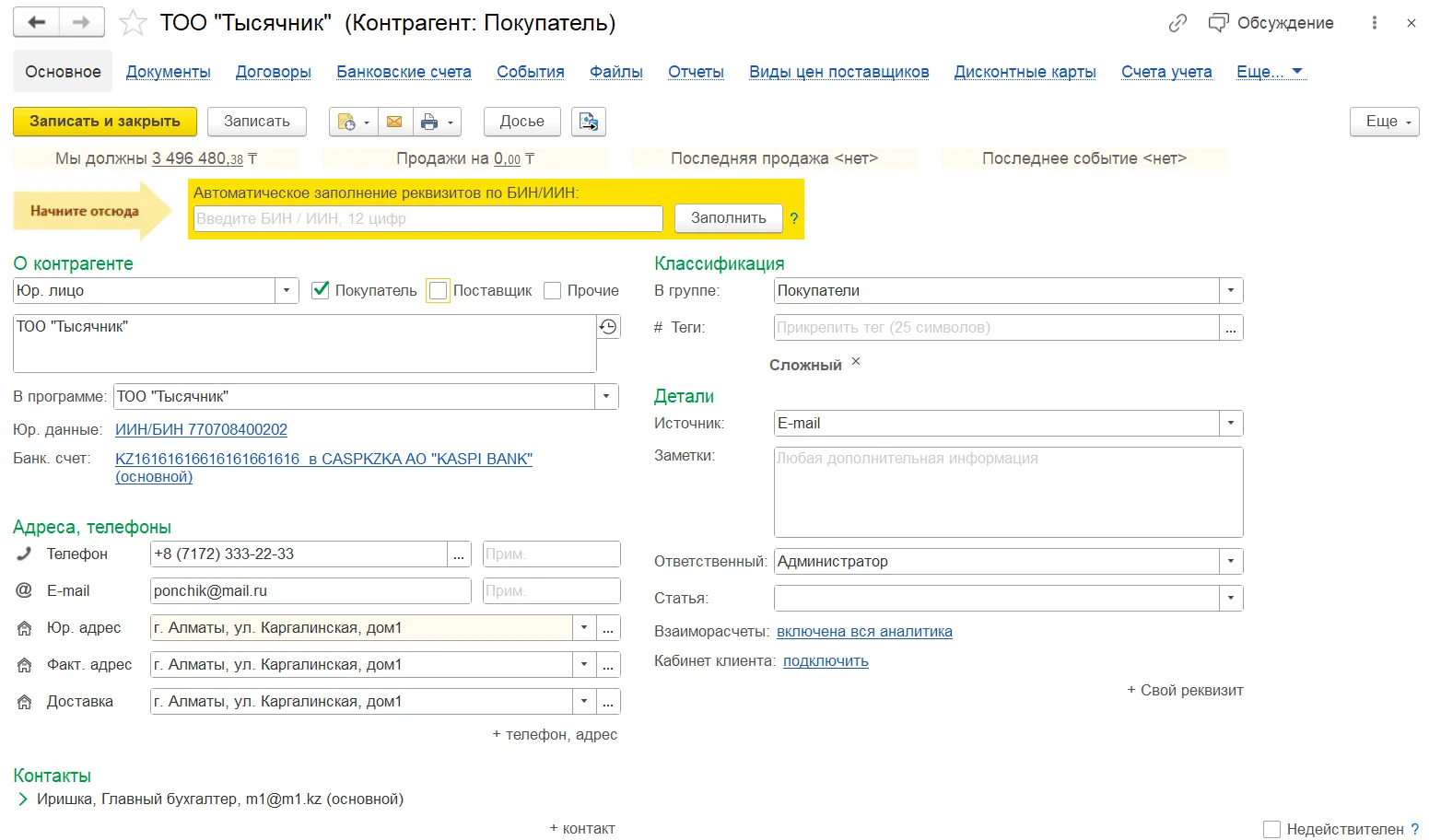Open the Юр. лицо type dropdown
This screenshot has width=1429, height=840.
[287, 291]
